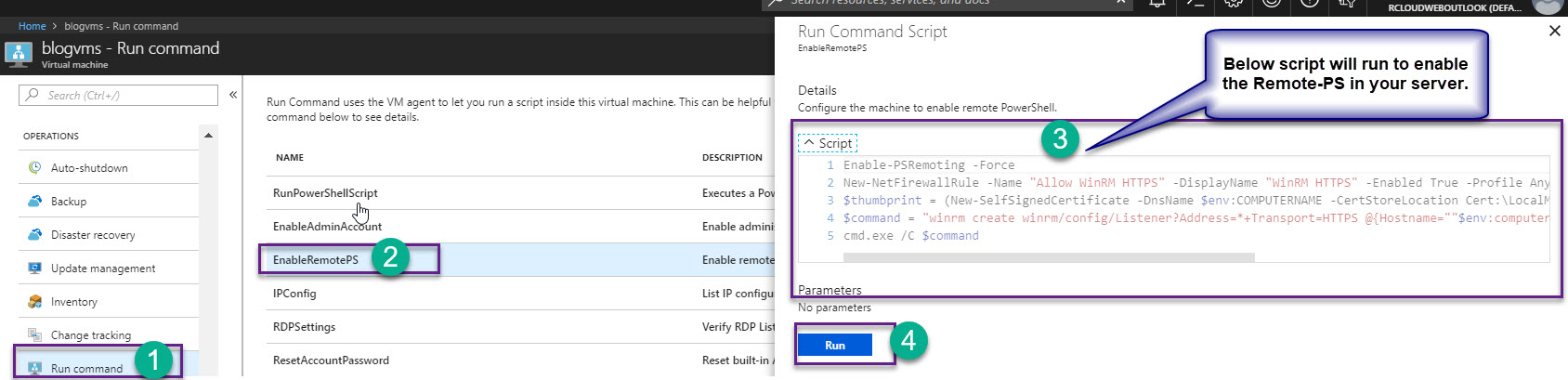Click the Disaster recovery icon
Screen dimensions: 1568x380
tap(34, 235)
